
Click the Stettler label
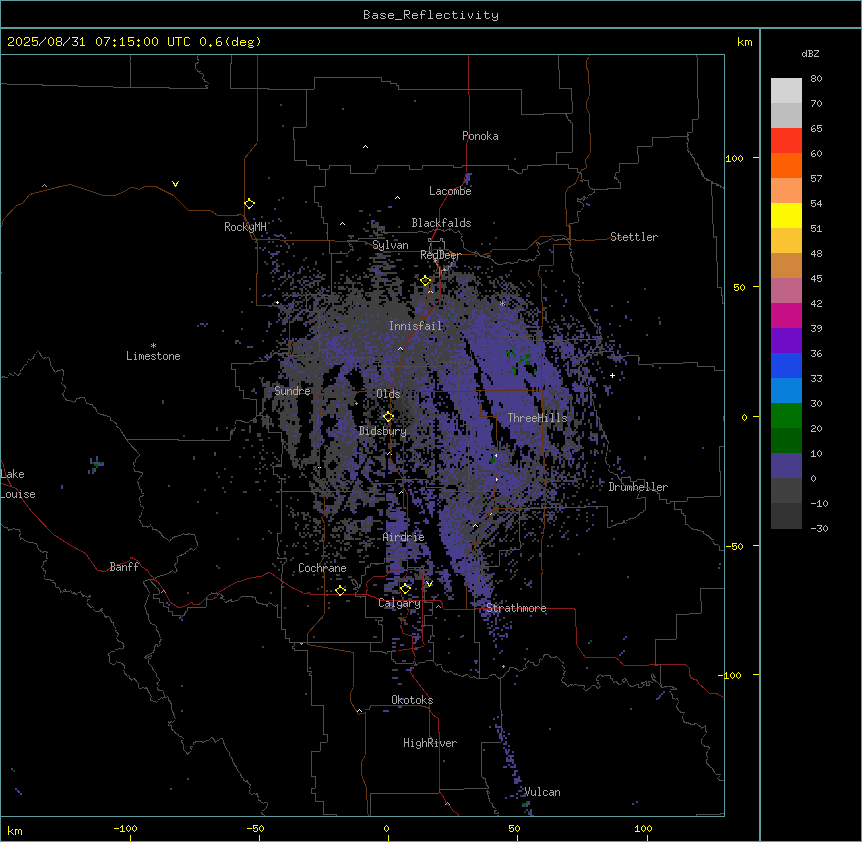point(634,237)
